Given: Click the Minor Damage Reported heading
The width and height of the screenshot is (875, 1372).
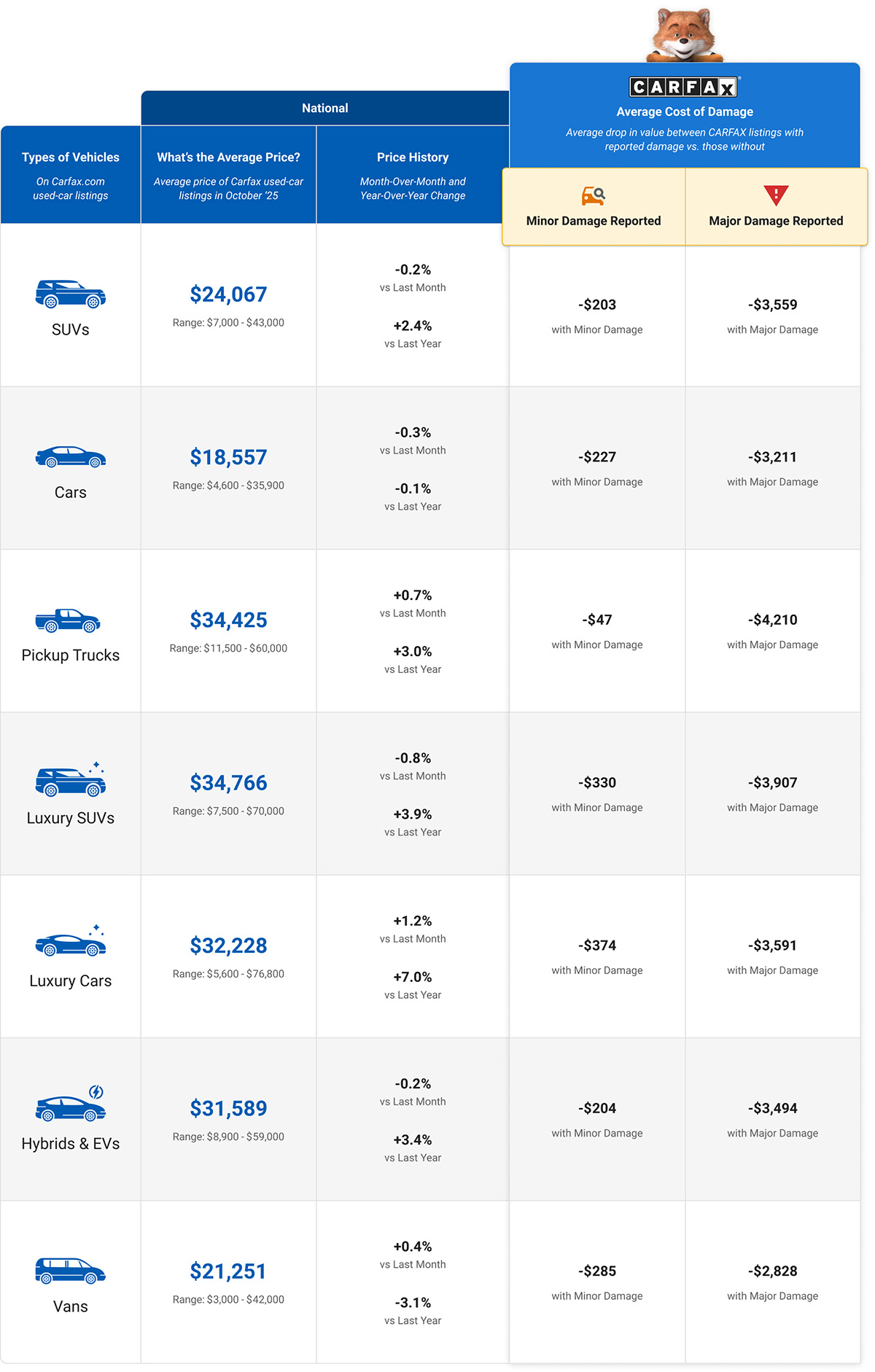Looking at the screenshot, I should pos(594,221).
